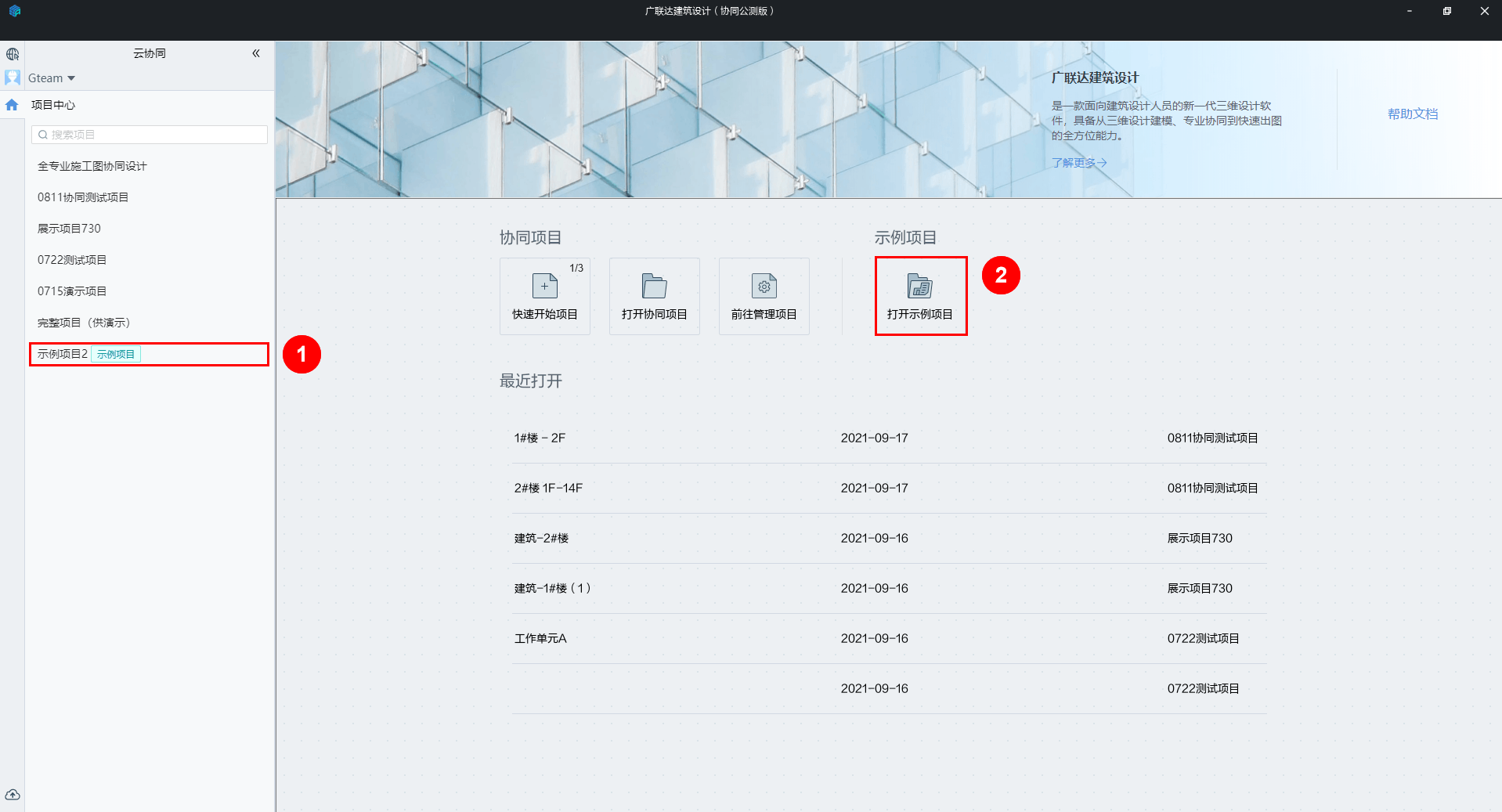This screenshot has width=1502, height=812.
Task: Select project 完整项目（供演示）
Action: click(x=84, y=323)
